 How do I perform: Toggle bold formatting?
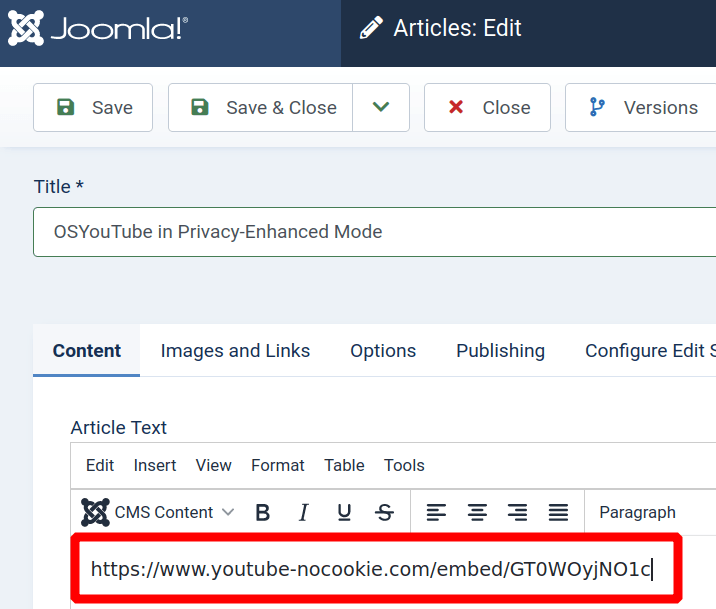point(263,512)
